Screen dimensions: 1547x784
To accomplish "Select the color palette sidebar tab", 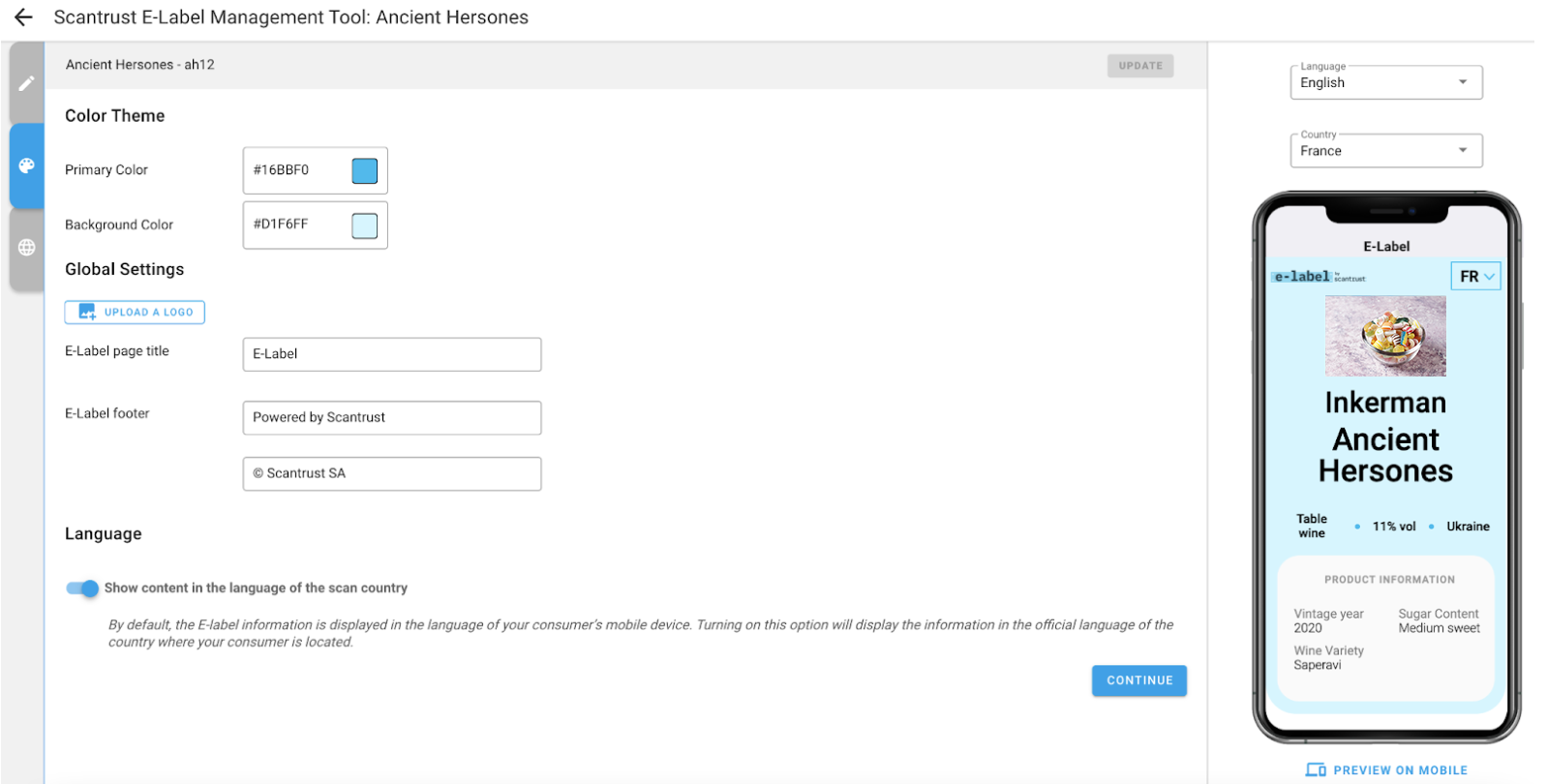I will (27, 166).
